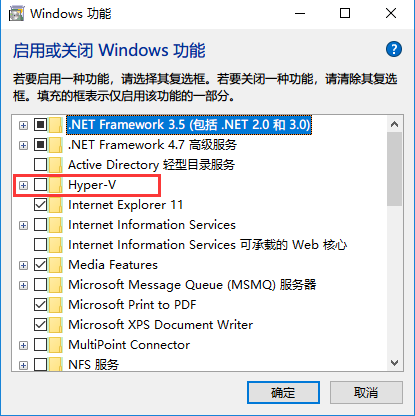Click the Hyper-V folder icon
The width and height of the screenshot is (415, 416).
pos(55,185)
